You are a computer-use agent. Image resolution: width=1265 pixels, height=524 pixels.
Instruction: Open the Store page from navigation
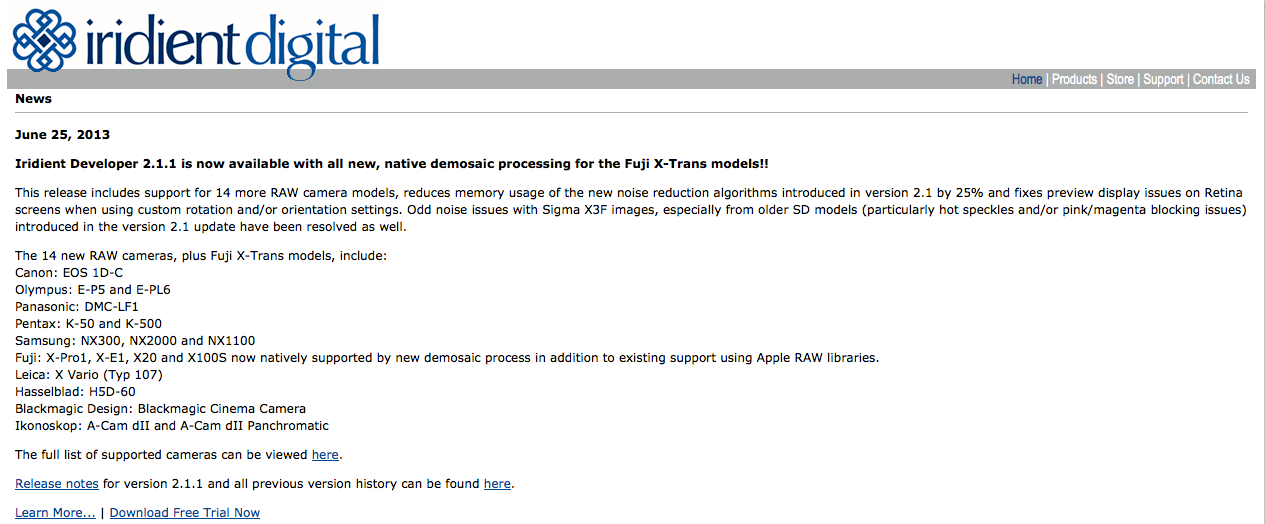click(1120, 79)
